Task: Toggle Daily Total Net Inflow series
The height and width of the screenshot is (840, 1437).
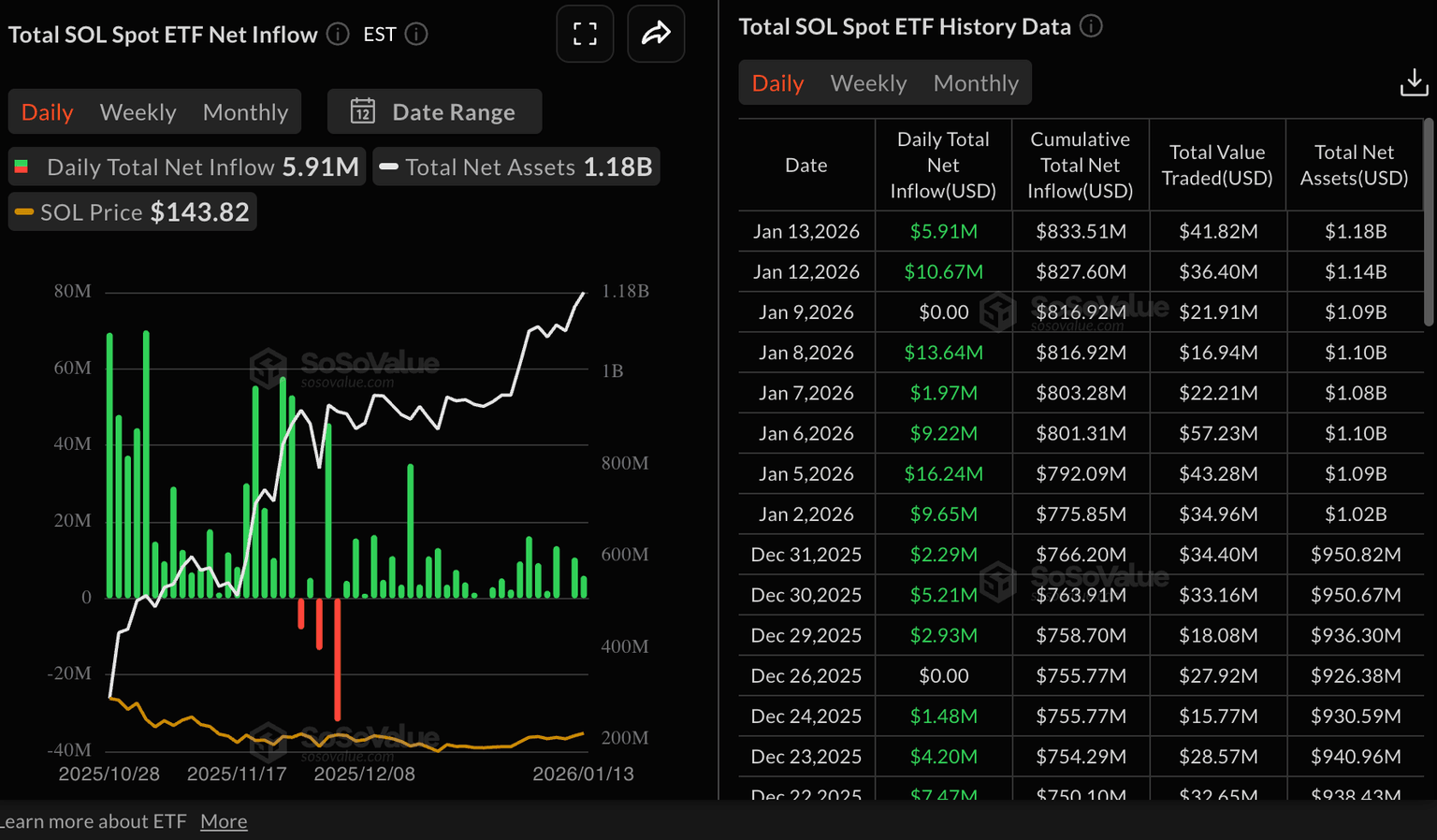Action: click(187, 167)
